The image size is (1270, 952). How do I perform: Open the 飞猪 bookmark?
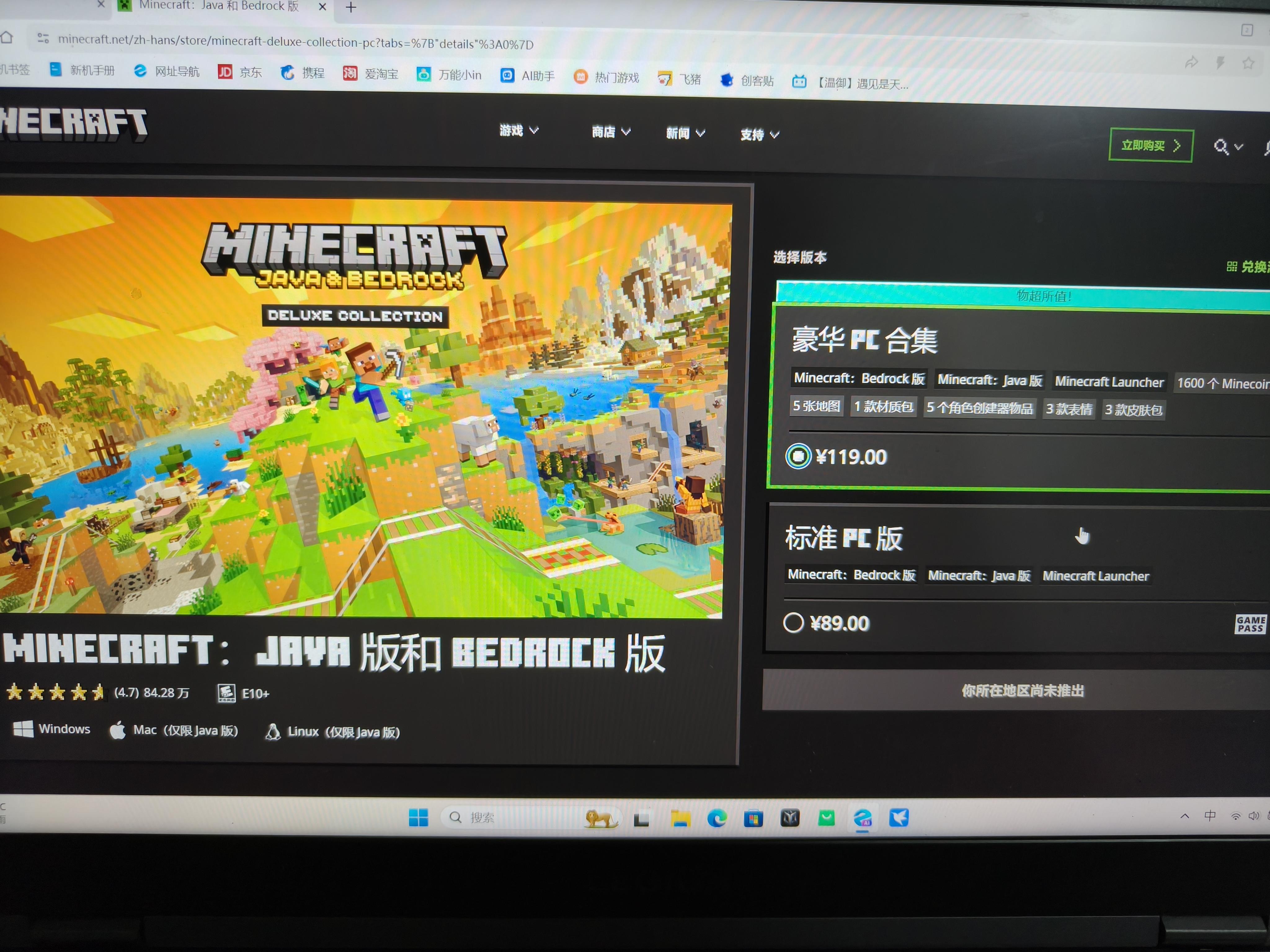[x=679, y=79]
